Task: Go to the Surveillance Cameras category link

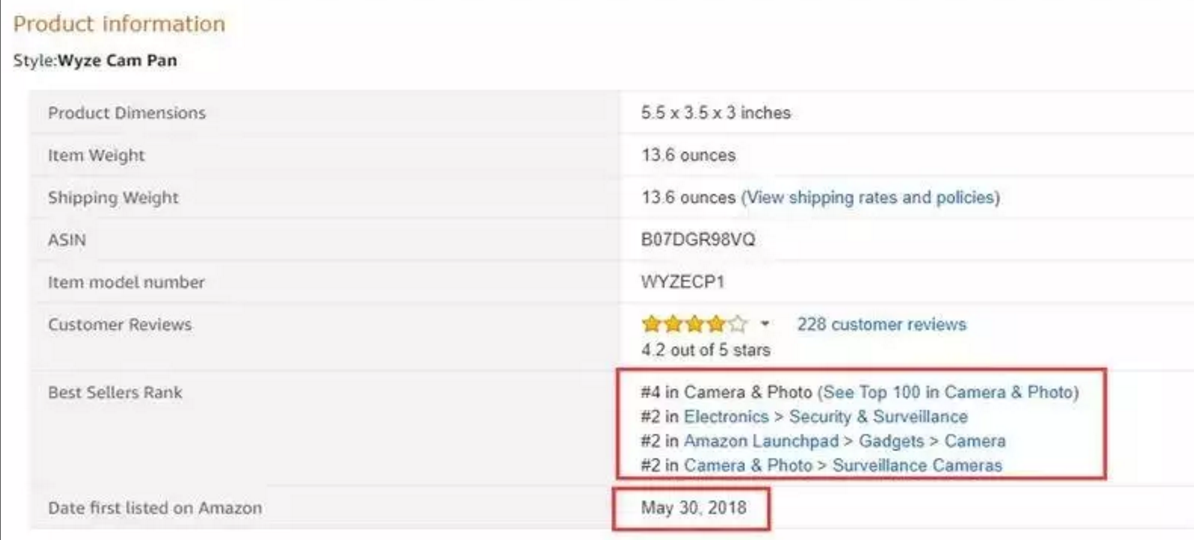Action: click(x=917, y=465)
